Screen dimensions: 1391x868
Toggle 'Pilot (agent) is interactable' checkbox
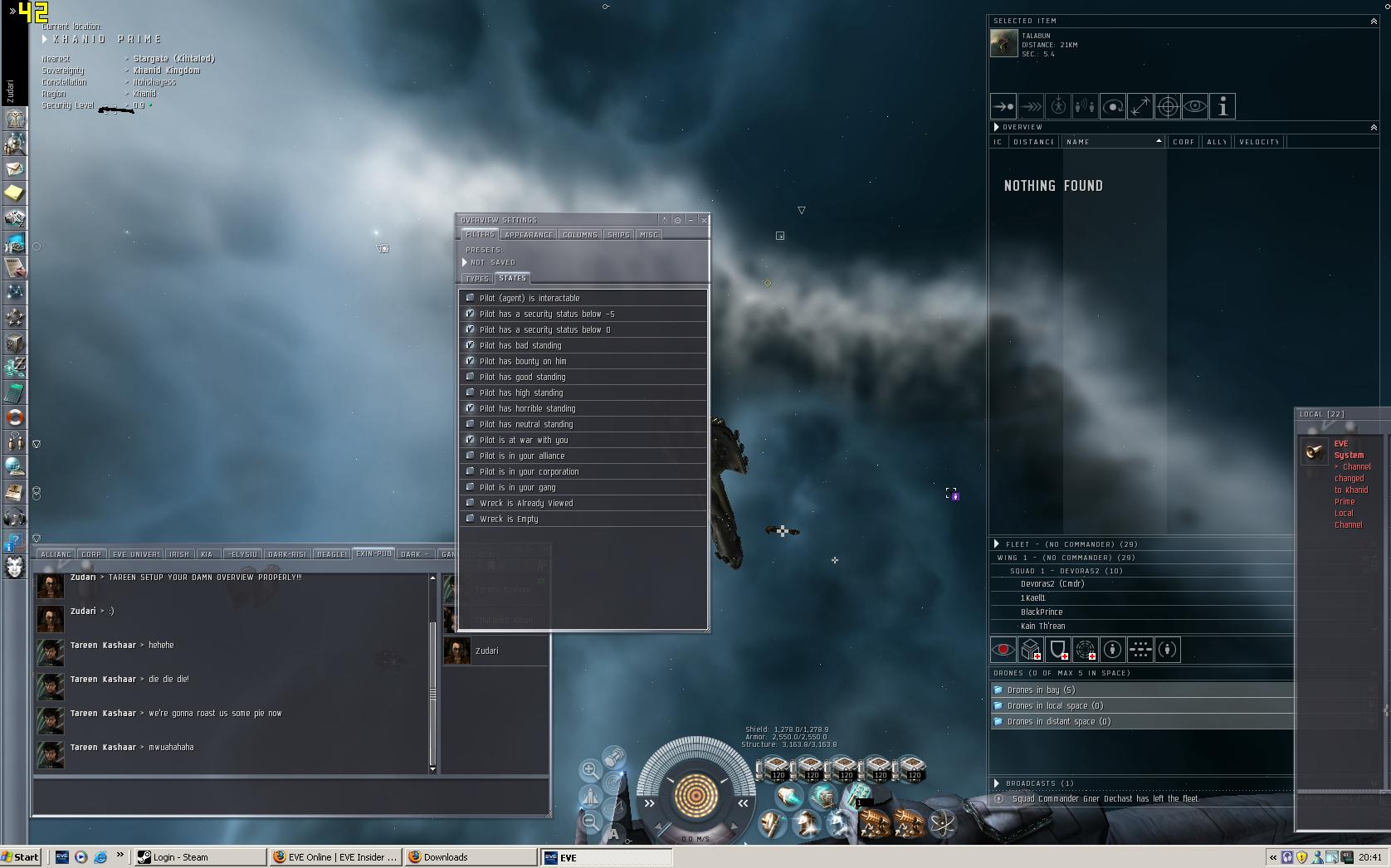click(471, 298)
